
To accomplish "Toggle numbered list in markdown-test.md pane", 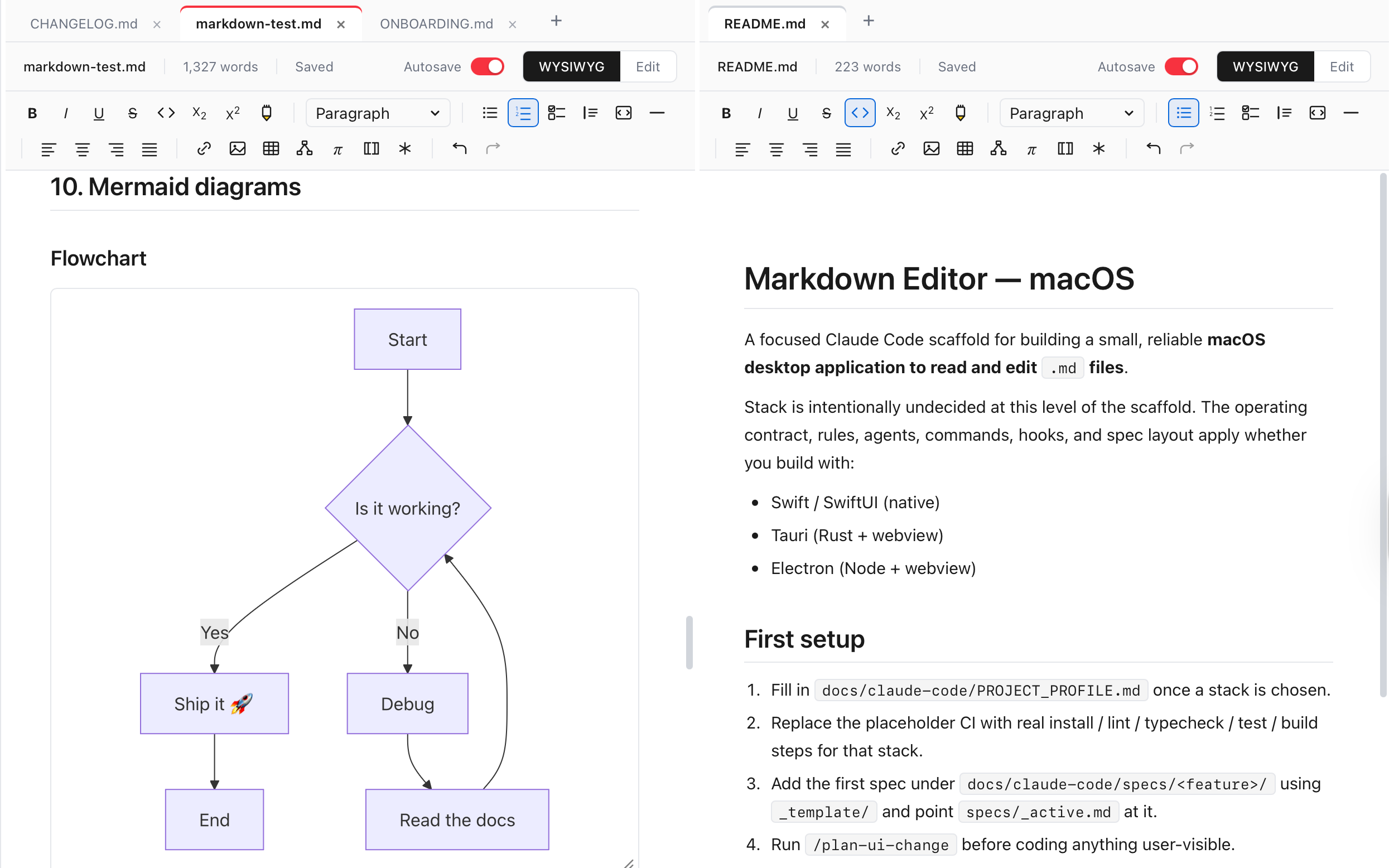I will point(523,113).
